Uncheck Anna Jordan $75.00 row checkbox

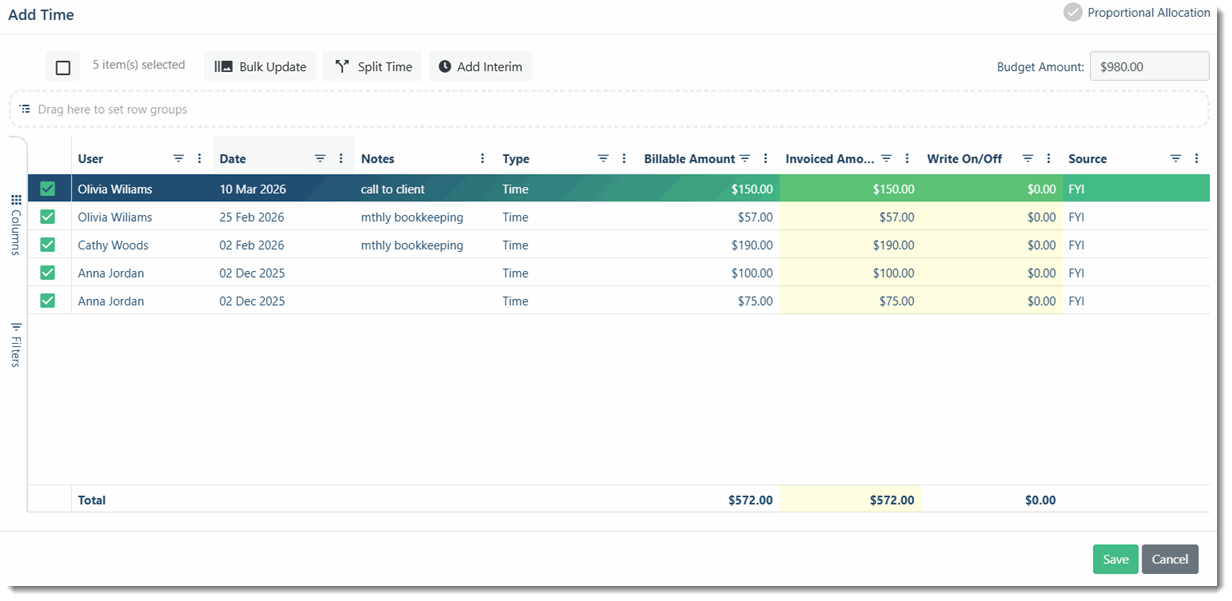click(48, 300)
